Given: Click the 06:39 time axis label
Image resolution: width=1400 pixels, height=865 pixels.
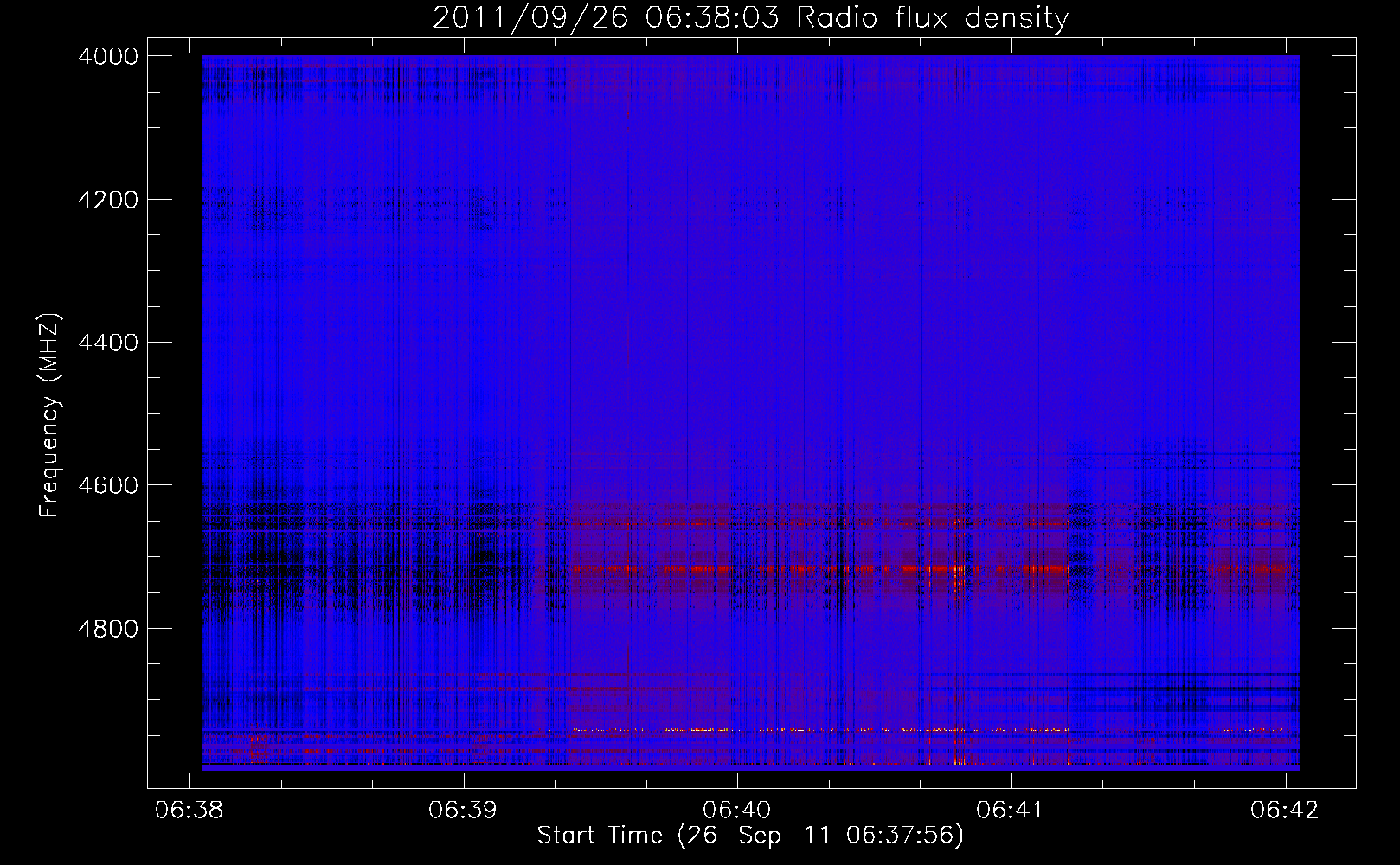Looking at the screenshot, I should (463, 810).
